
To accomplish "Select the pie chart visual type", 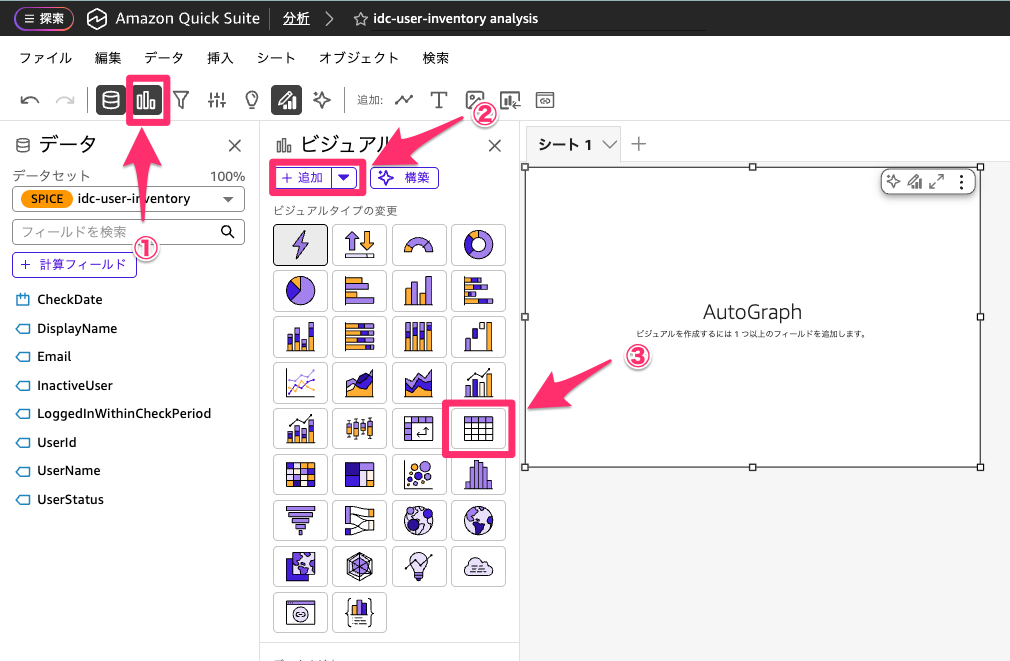I will point(299,291).
